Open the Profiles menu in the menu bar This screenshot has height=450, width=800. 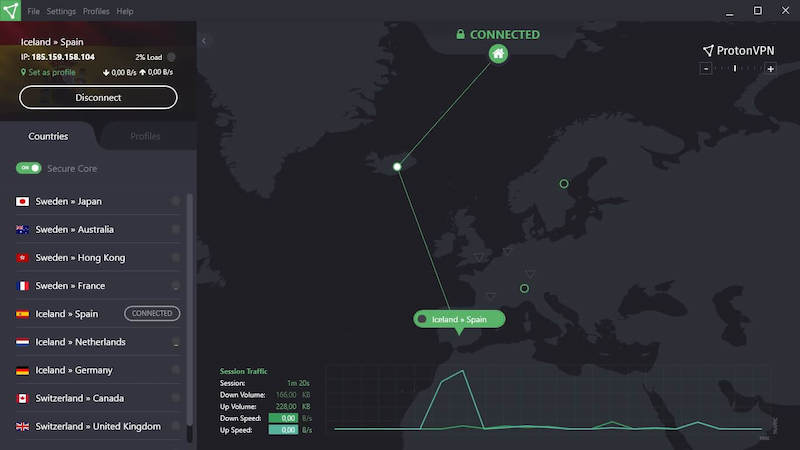pyautogui.click(x=96, y=11)
